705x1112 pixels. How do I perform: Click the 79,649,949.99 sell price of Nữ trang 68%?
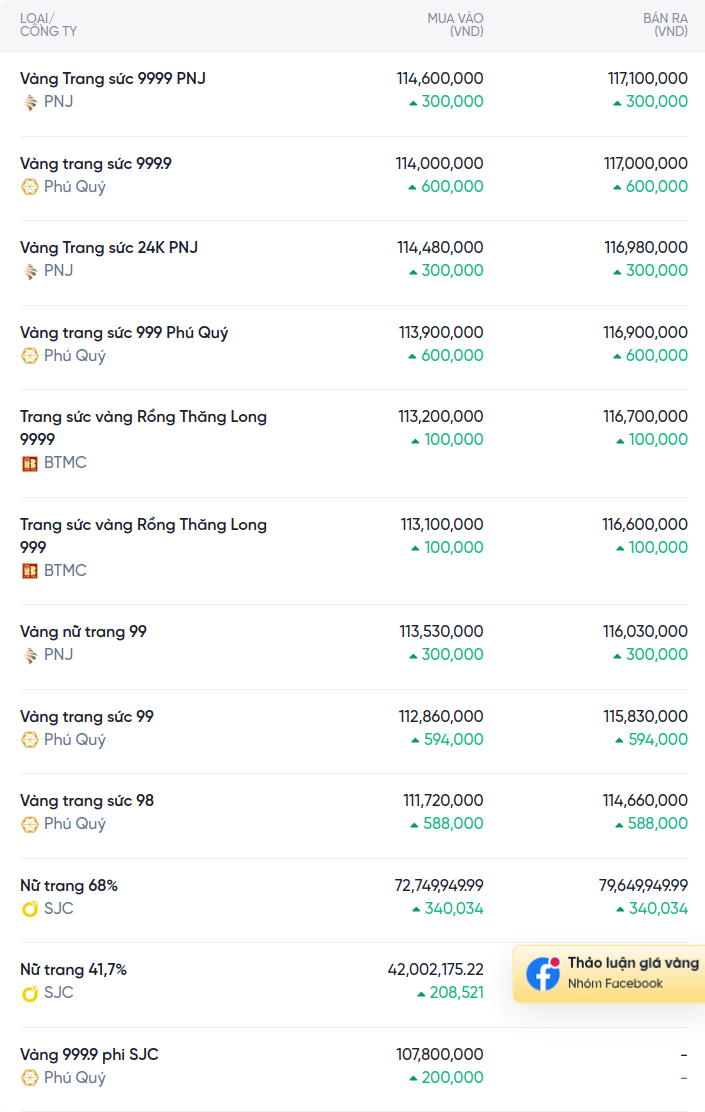point(643,886)
